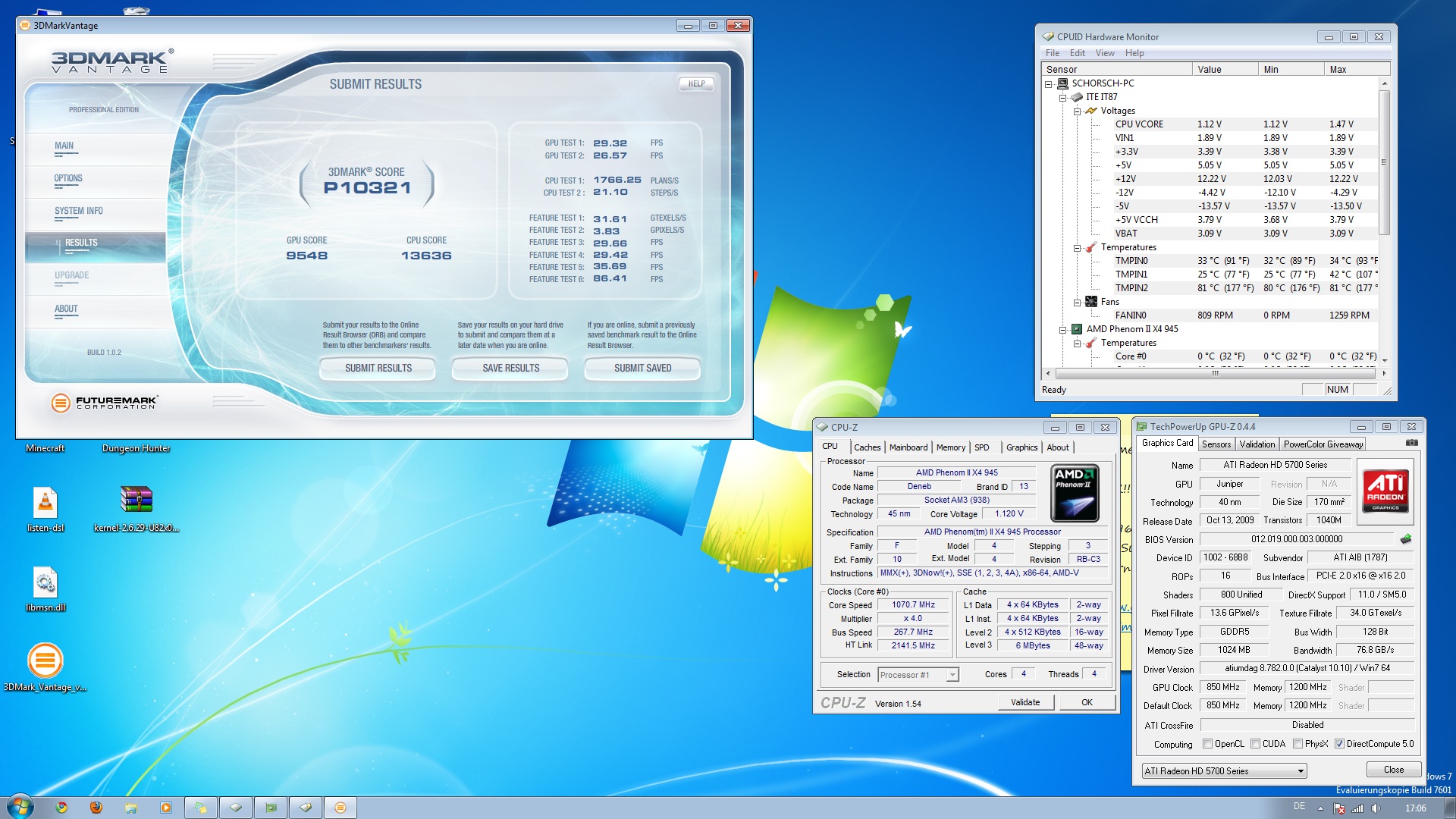Click the ITE IT87 chip icon in HWMonitor
Image resolution: width=1456 pixels, height=819 pixels.
coord(1078,97)
